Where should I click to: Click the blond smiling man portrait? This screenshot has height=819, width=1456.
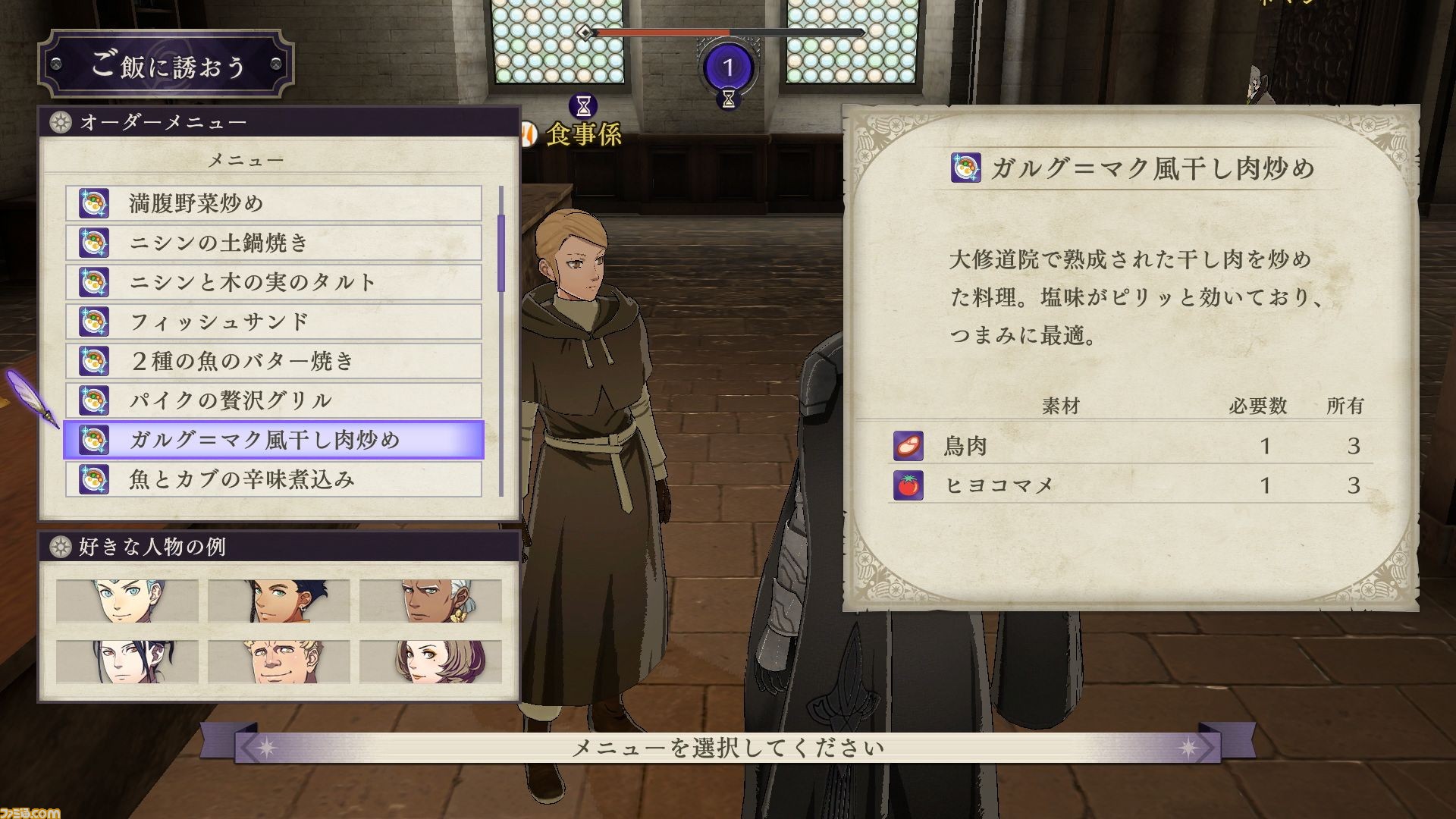[279, 661]
